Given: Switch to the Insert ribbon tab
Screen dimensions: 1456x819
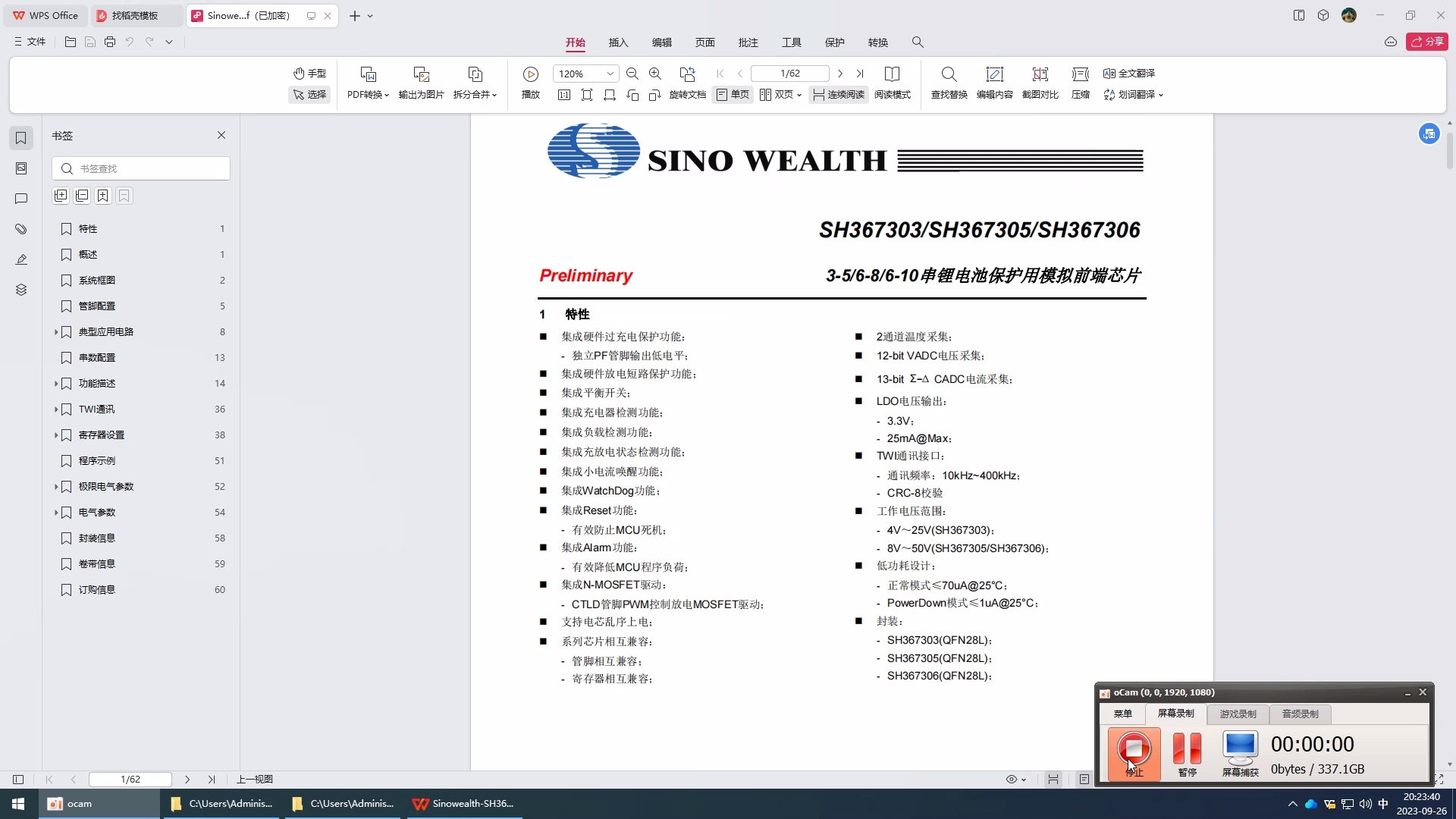Looking at the screenshot, I should (618, 42).
